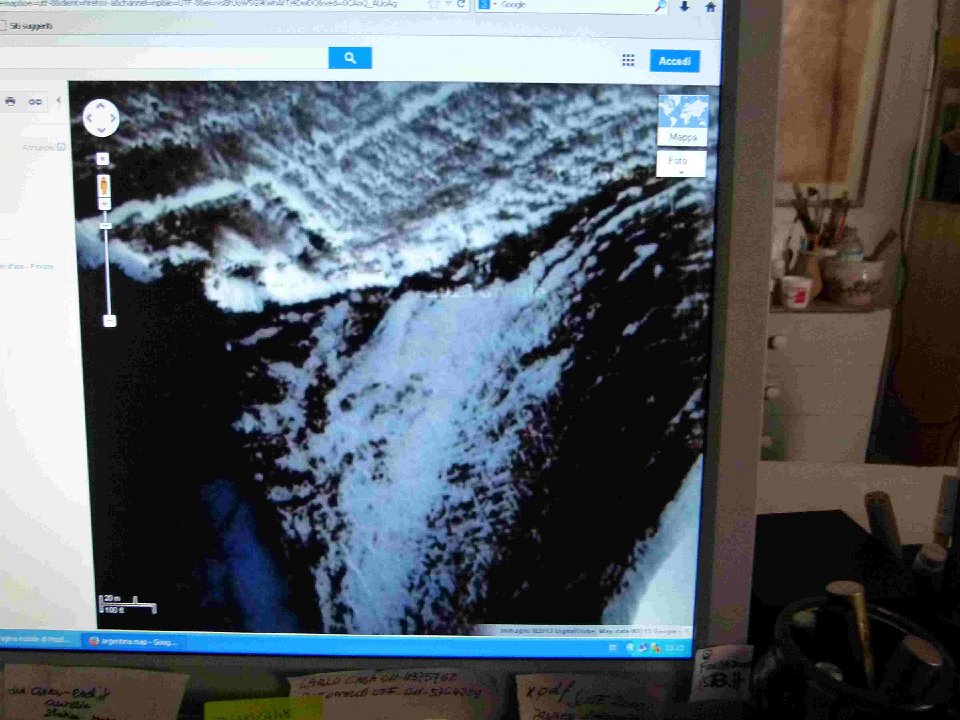This screenshot has width=960, height=720.
Task: Open the Privacy link in sidebar
Action: [42, 267]
